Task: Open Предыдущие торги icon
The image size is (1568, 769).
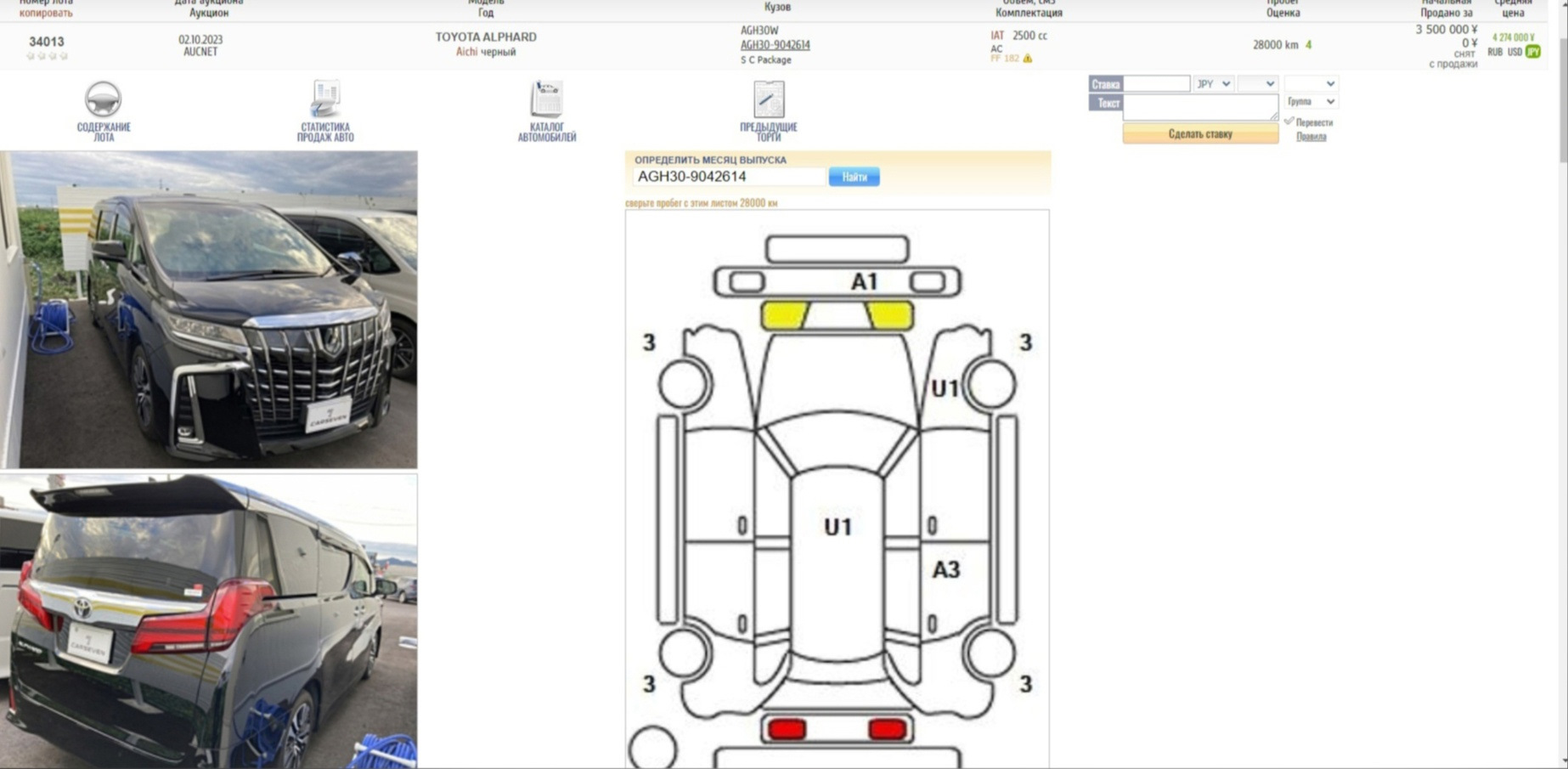Action: tap(769, 99)
